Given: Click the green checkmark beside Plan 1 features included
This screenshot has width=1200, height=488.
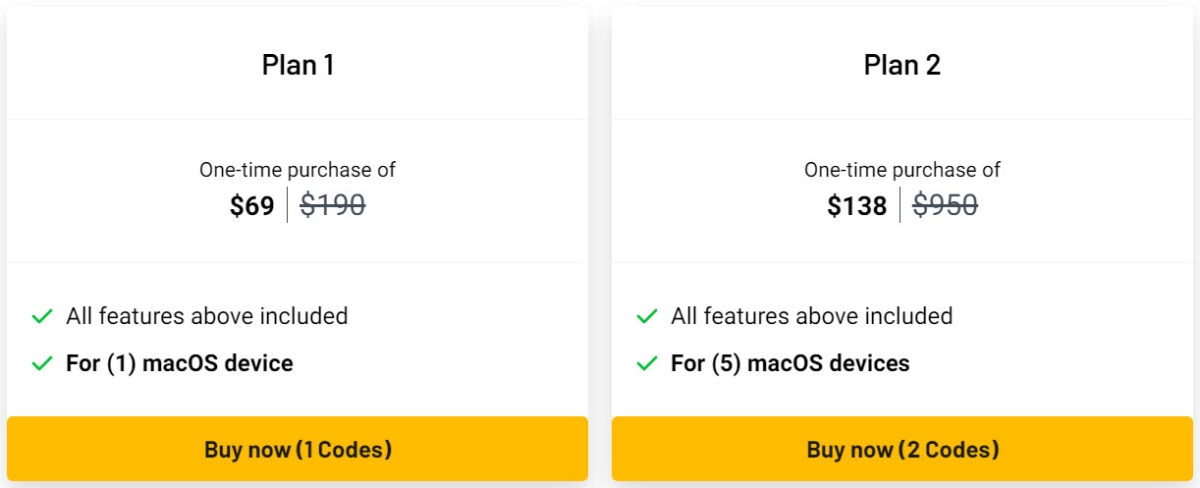Looking at the screenshot, I should pos(42,317).
